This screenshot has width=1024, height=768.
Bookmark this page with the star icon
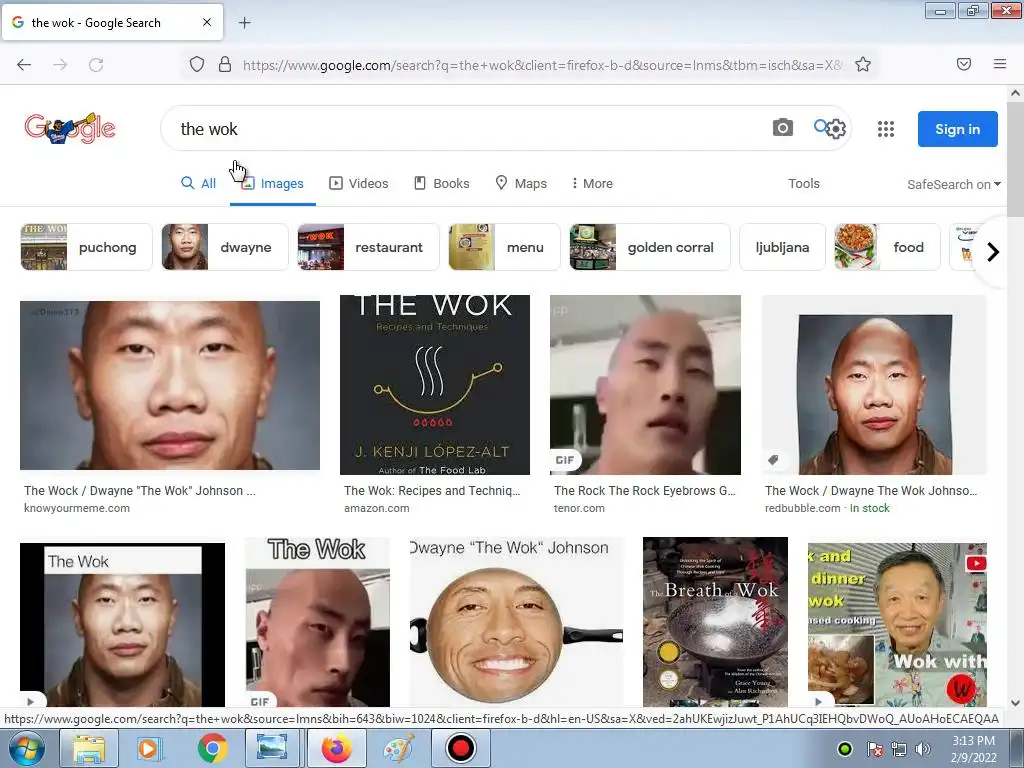[x=863, y=65]
